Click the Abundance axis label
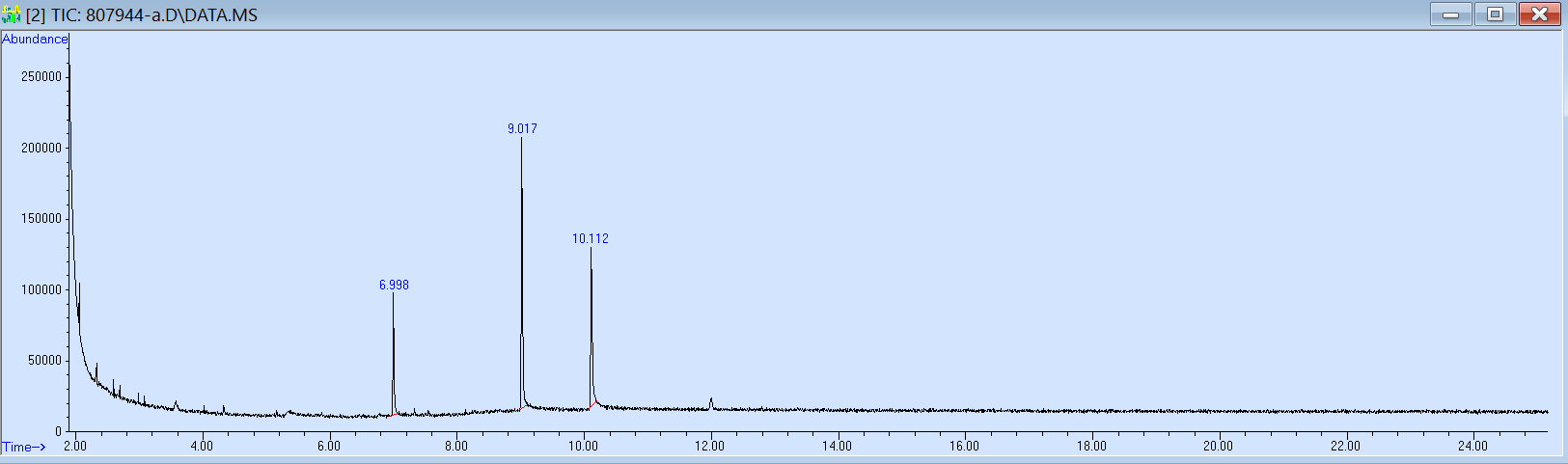This screenshot has width=1568, height=464. (35, 40)
